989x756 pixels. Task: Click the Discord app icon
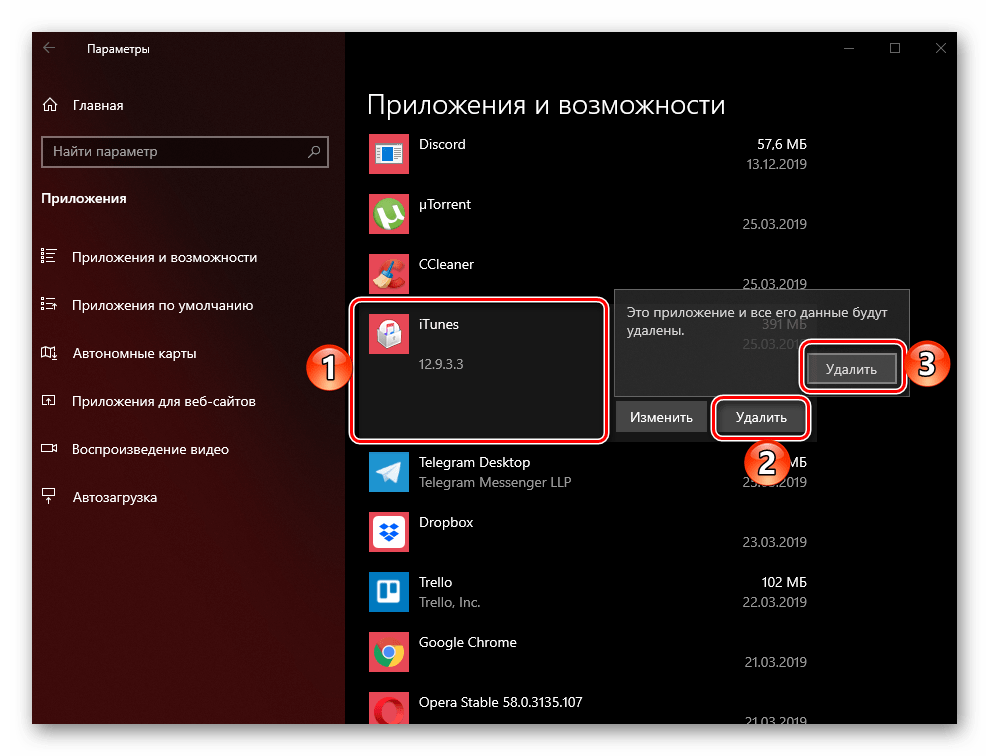388,154
